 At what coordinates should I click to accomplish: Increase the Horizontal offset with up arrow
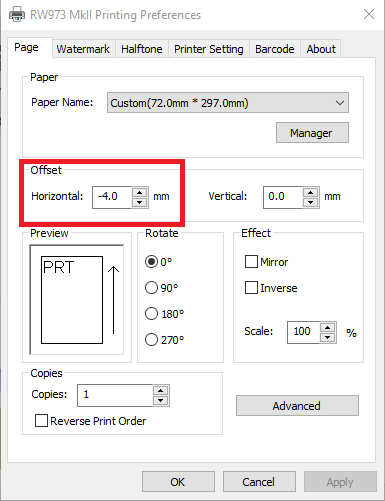(140, 192)
